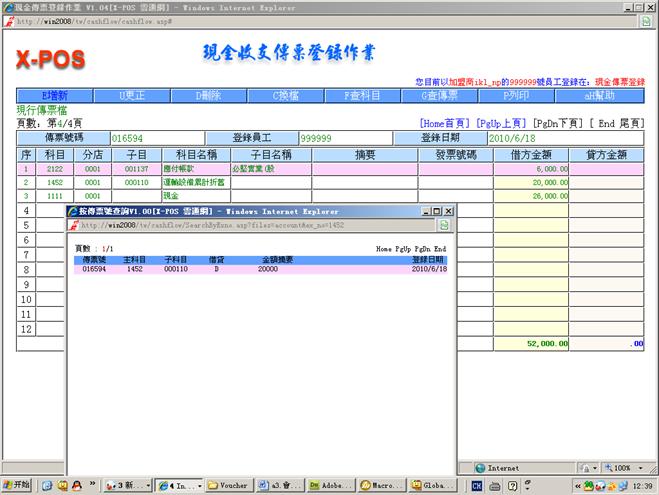Open the G查傳票 voucher search
This screenshot has width=659, height=495.
click(437, 96)
